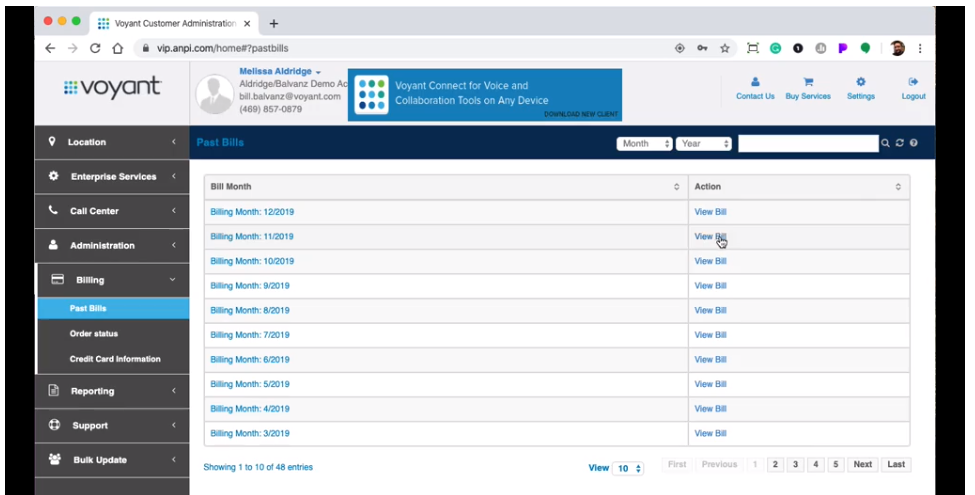Click the Past Bills search field
This screenshot has height=495, width=975.
807,143
